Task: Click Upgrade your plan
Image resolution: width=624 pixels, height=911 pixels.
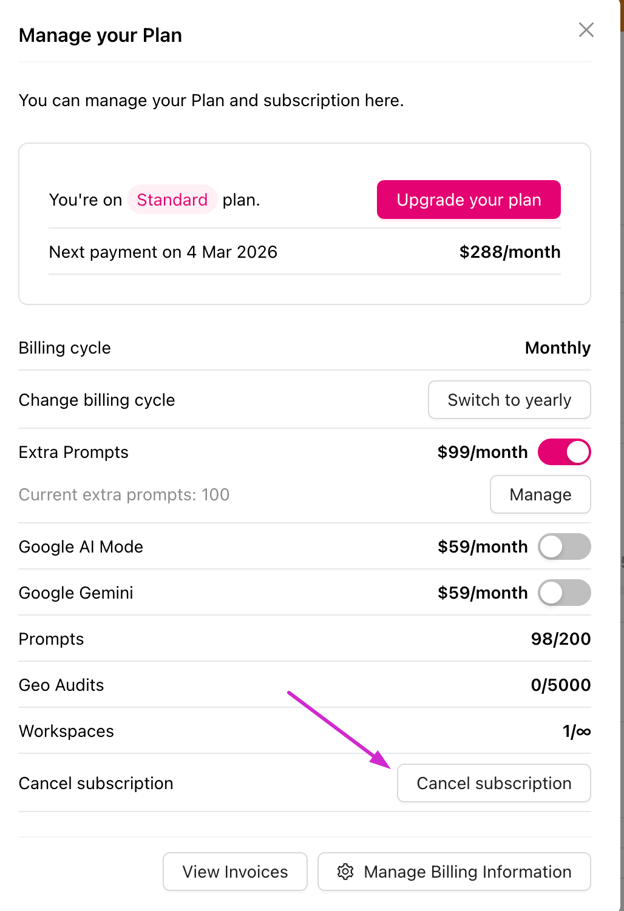Action: coord(468,199)
